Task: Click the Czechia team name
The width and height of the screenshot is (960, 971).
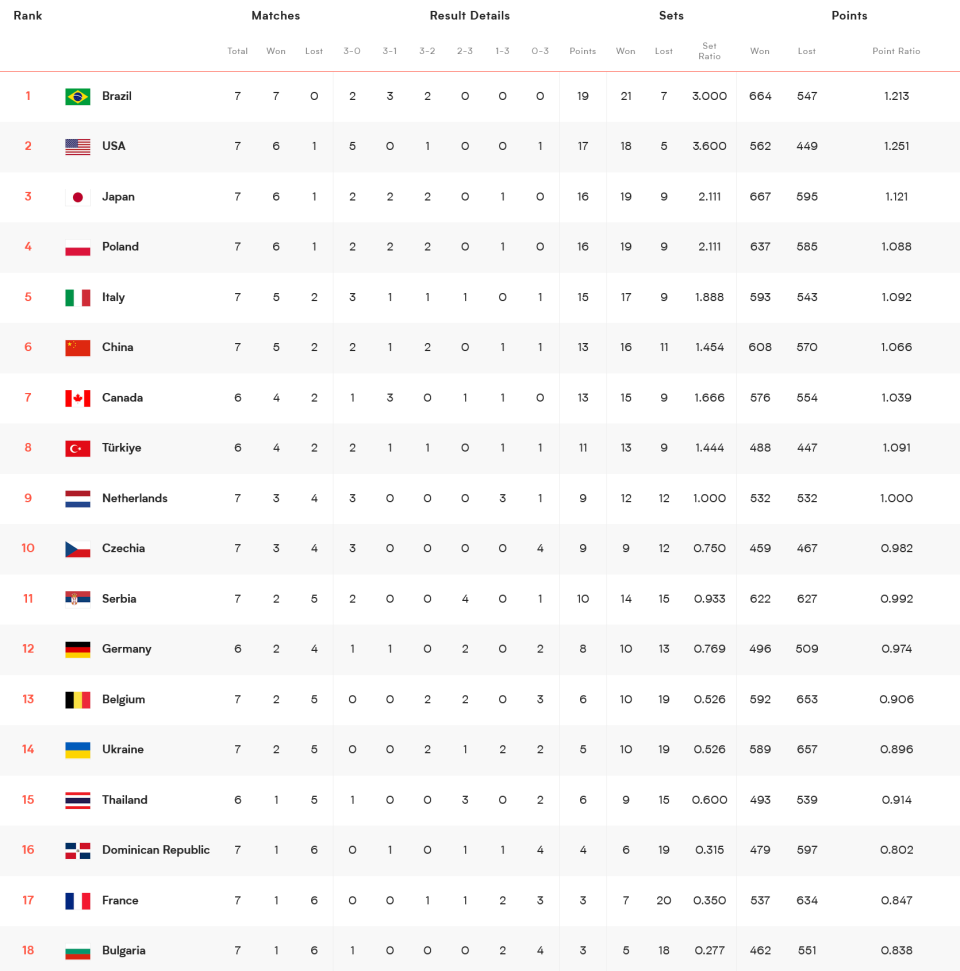Action: 123,548
